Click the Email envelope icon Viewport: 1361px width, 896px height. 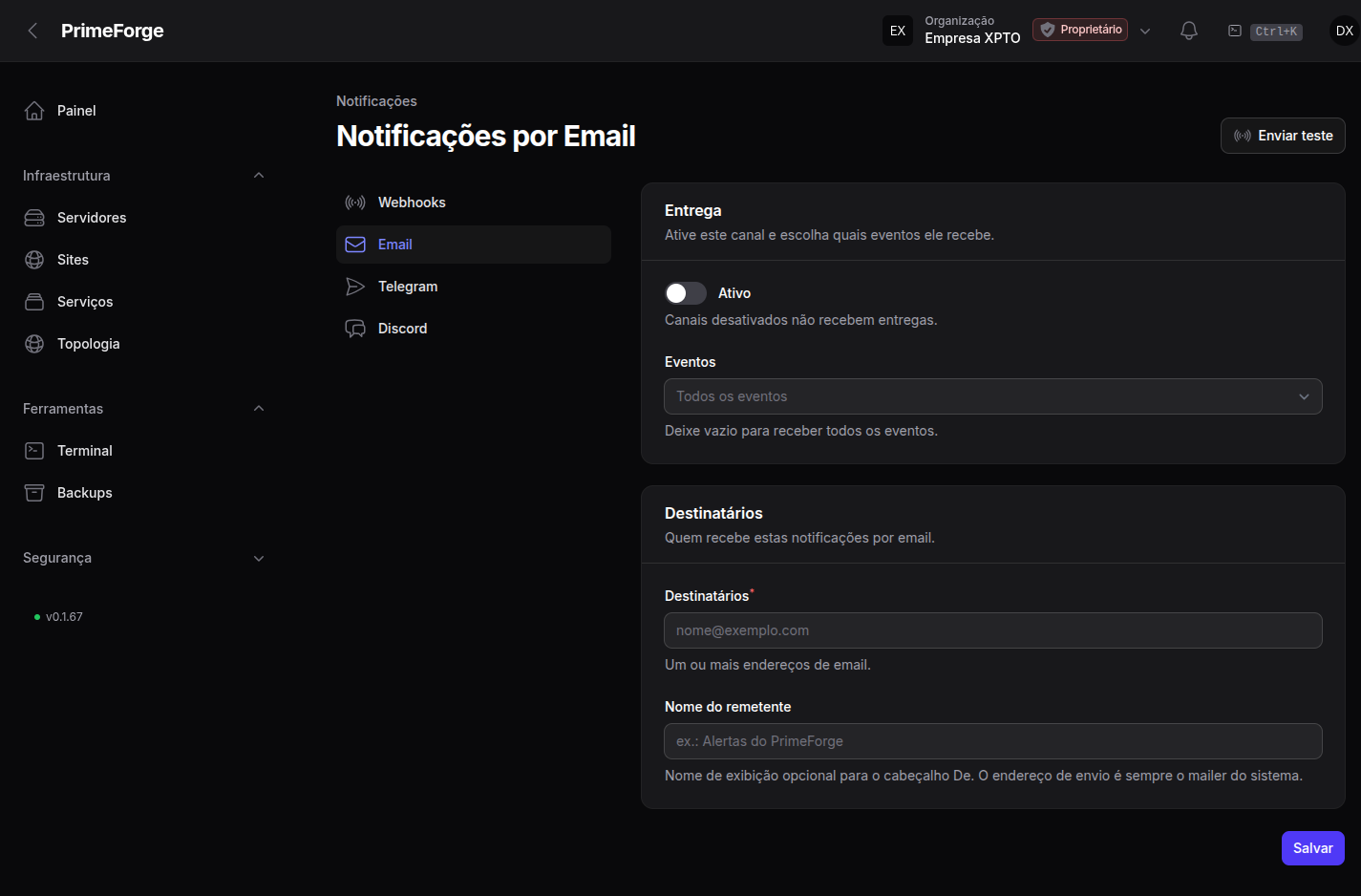pos(355,245)
